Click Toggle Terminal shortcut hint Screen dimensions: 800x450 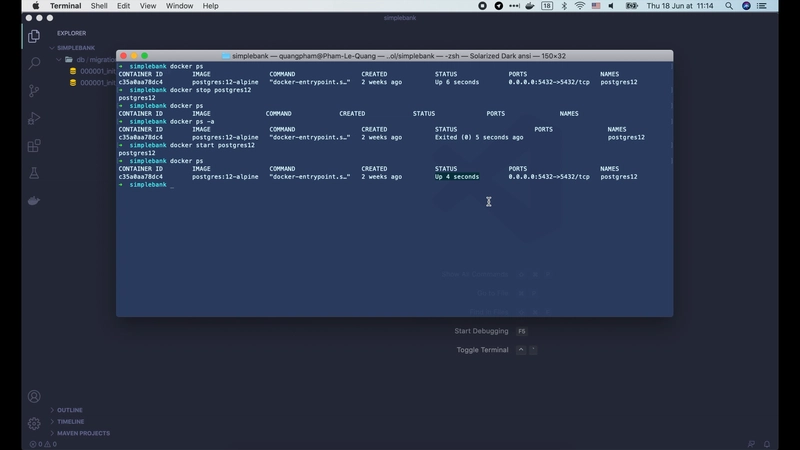click(496, 350)
